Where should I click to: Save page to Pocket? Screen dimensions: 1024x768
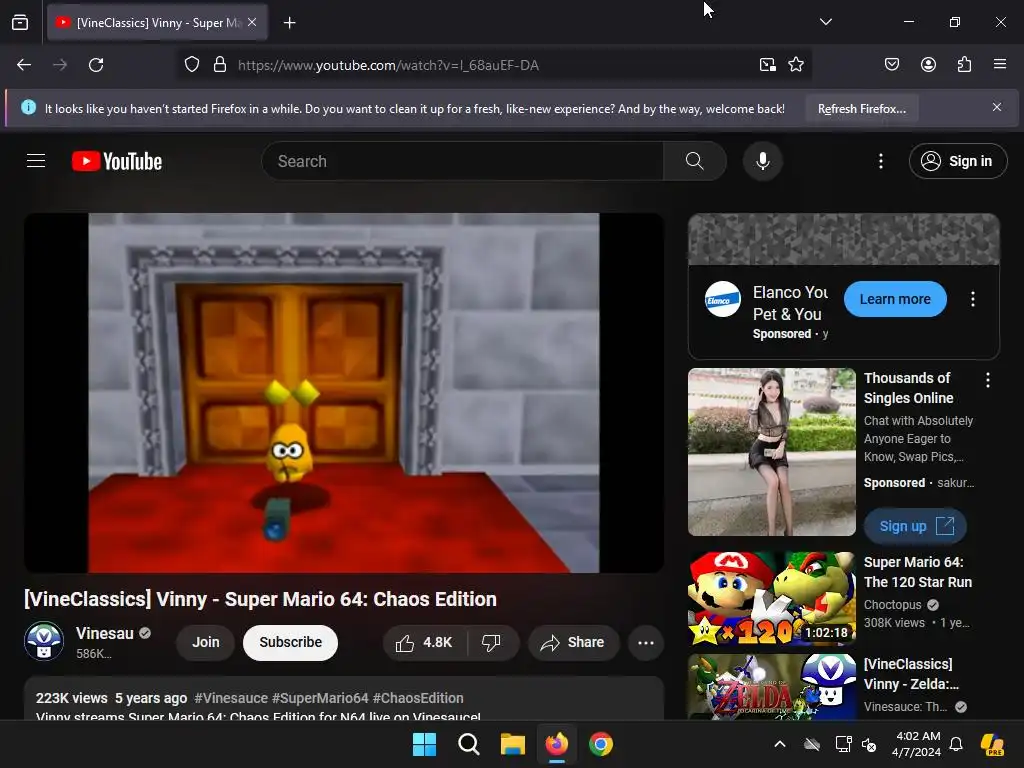click(891, 64)
